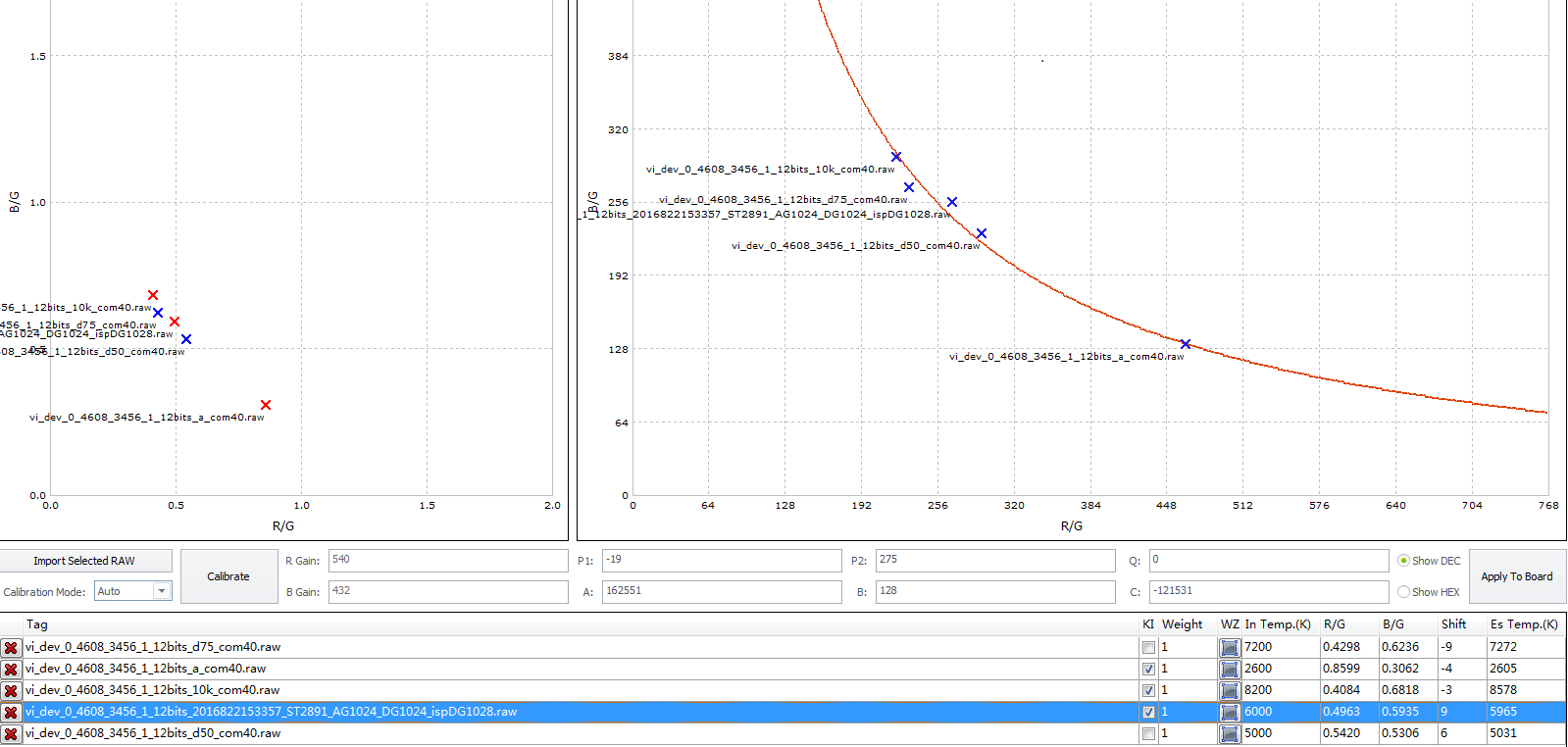Image resolution: width=1568 pixels, height=747 pixels.
Task: Click the WZ icon next to 8200
Action: pyautogui.click(x=1229, y=690)
